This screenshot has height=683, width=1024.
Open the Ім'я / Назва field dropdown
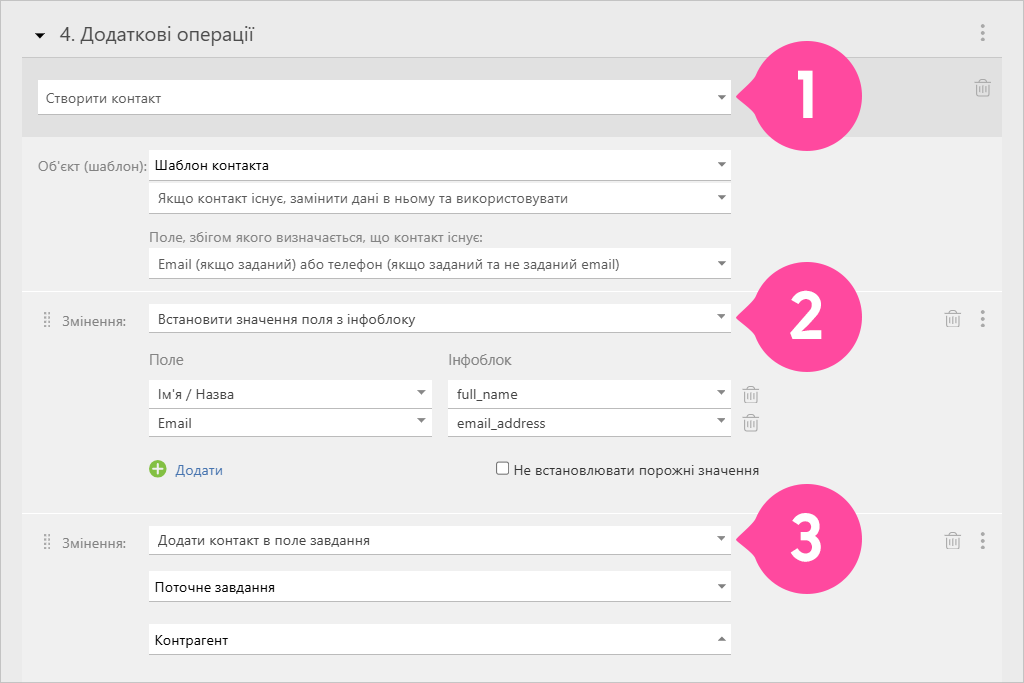[x=290, y=394]
